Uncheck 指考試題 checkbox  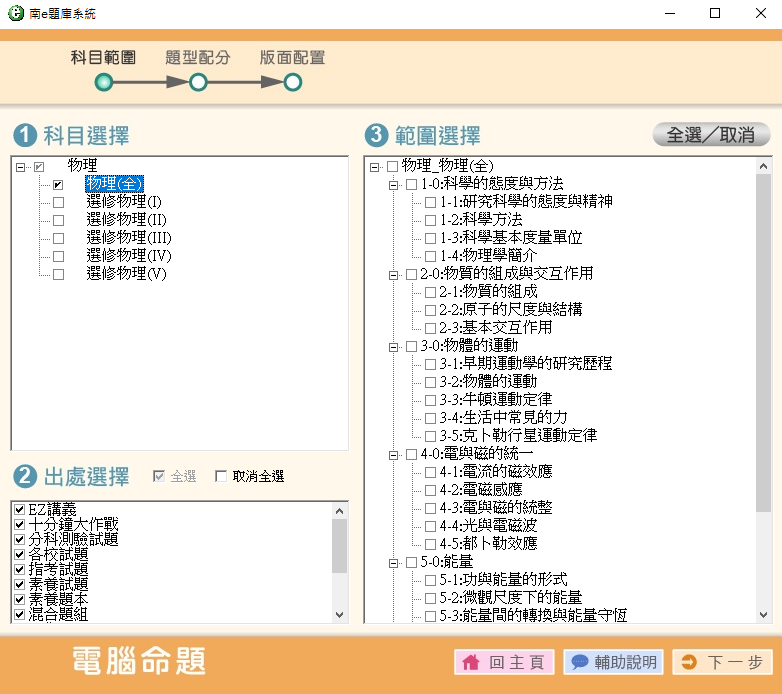point(19,569)
